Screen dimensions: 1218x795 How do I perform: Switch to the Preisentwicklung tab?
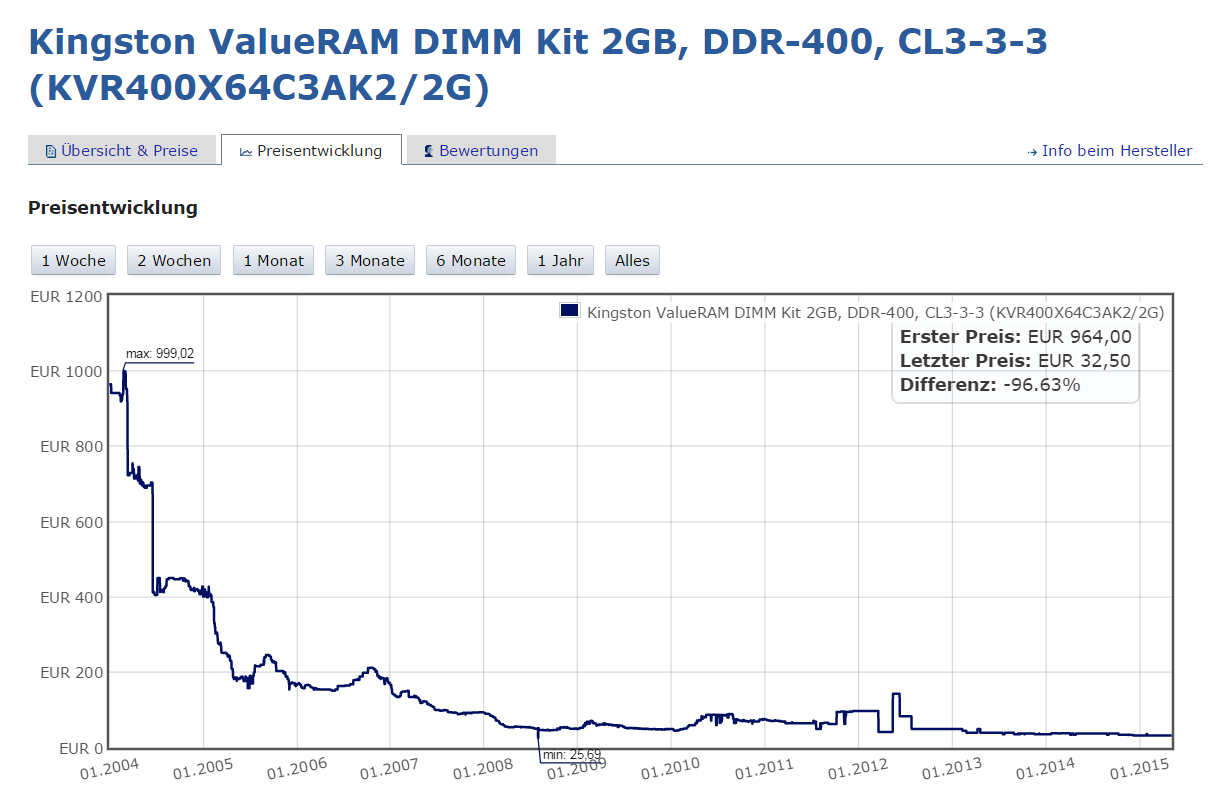tap(311, 150)
